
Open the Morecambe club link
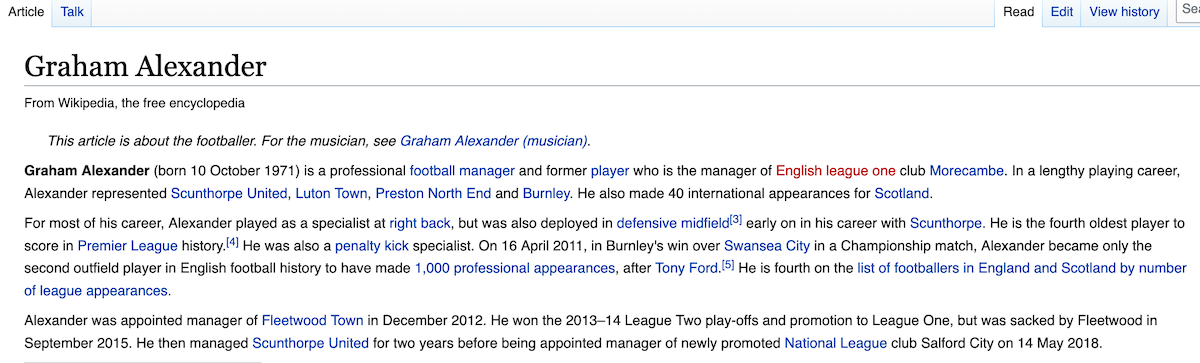click(966, 170)
